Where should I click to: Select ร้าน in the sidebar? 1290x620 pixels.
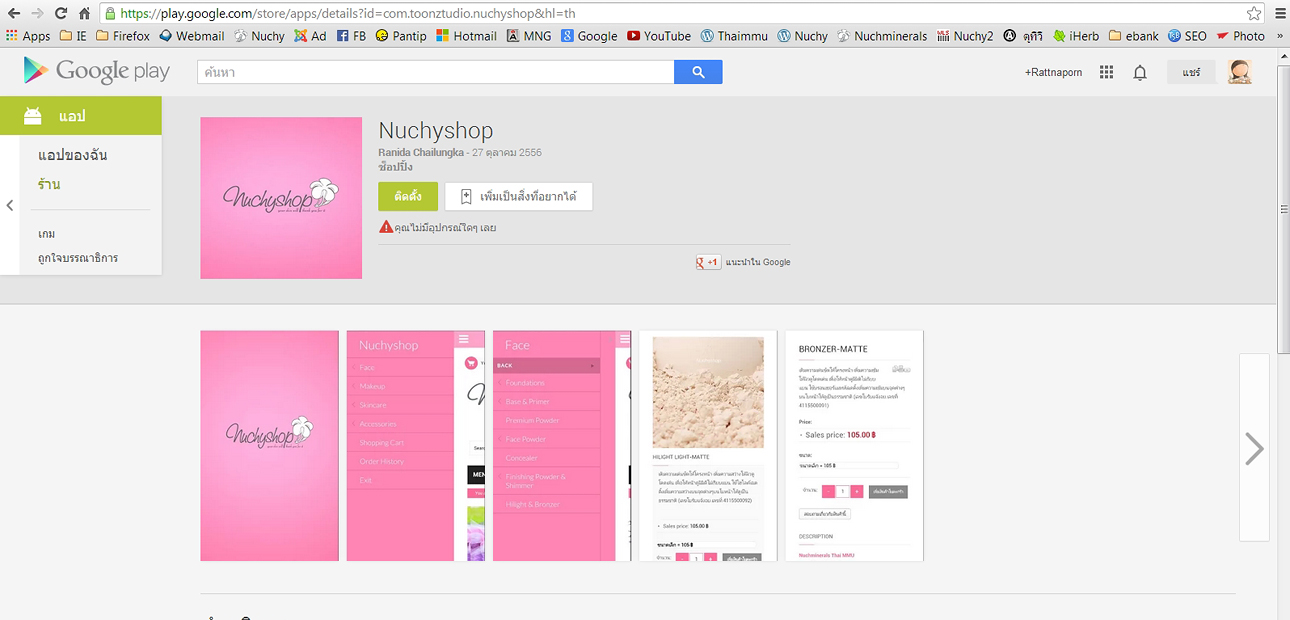pos(49,184)
